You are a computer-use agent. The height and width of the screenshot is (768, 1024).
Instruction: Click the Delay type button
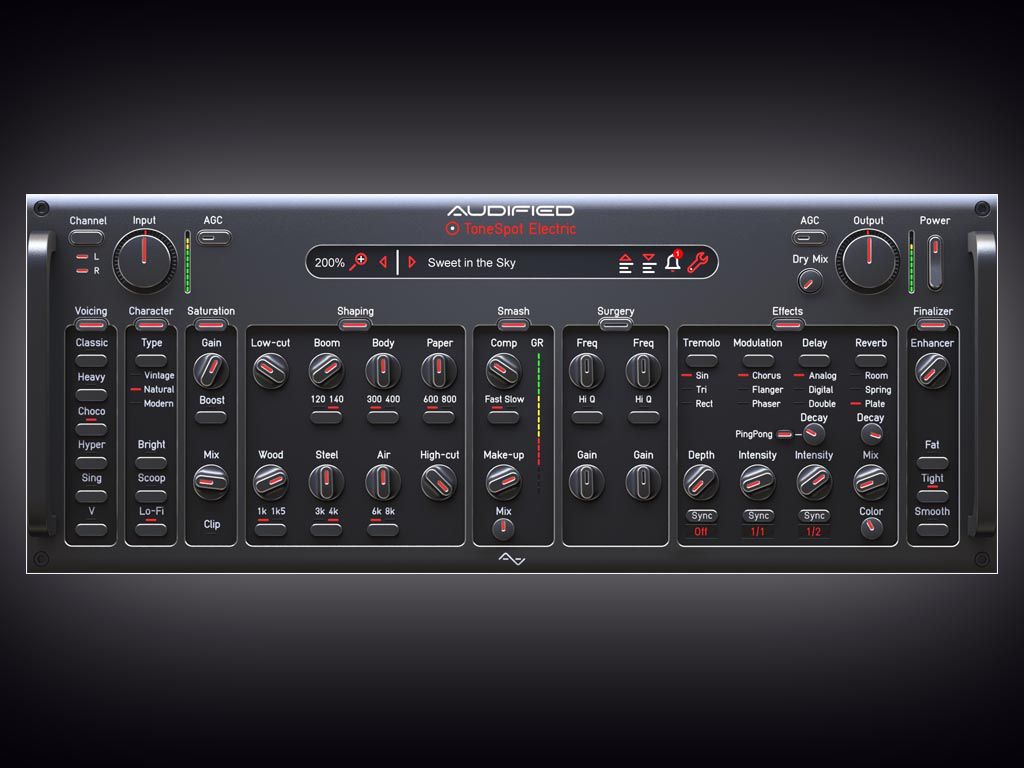point(814,360)
